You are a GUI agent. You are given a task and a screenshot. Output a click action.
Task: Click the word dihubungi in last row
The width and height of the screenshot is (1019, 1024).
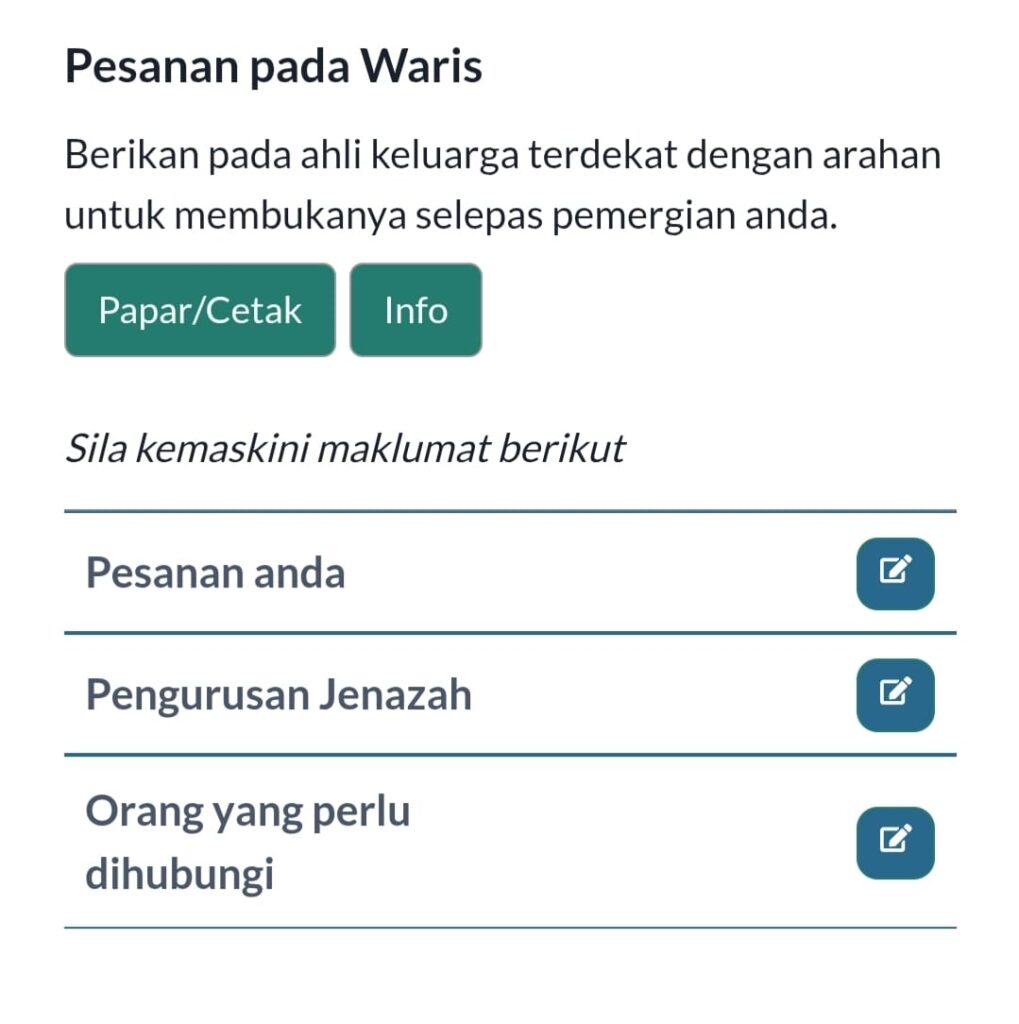coord(179,875)
